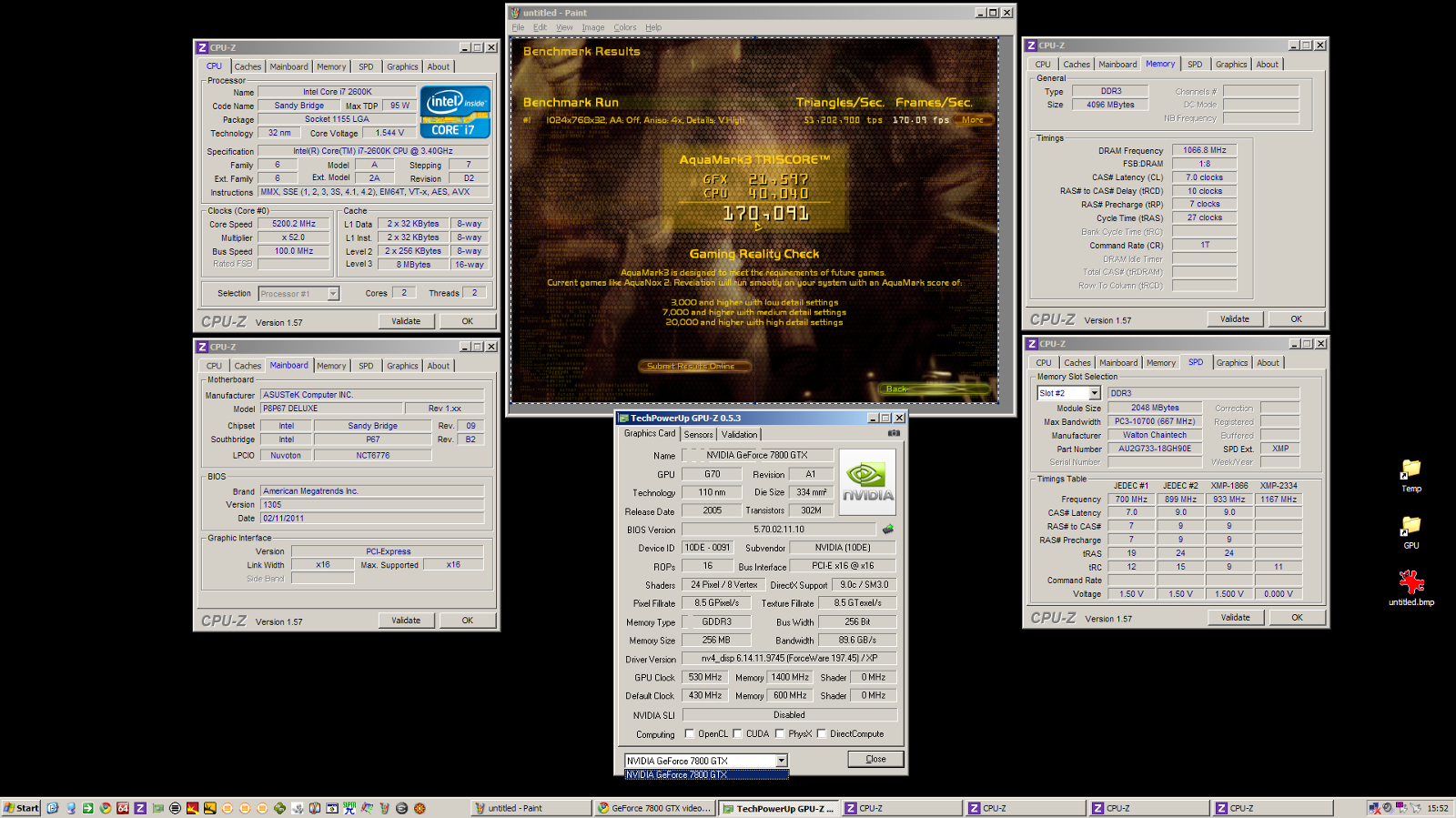Click the Mainboard model field P8P67 DELUXE
Image resolution: width=1456 pixels, height=818 pixels.
click(332, 409)
